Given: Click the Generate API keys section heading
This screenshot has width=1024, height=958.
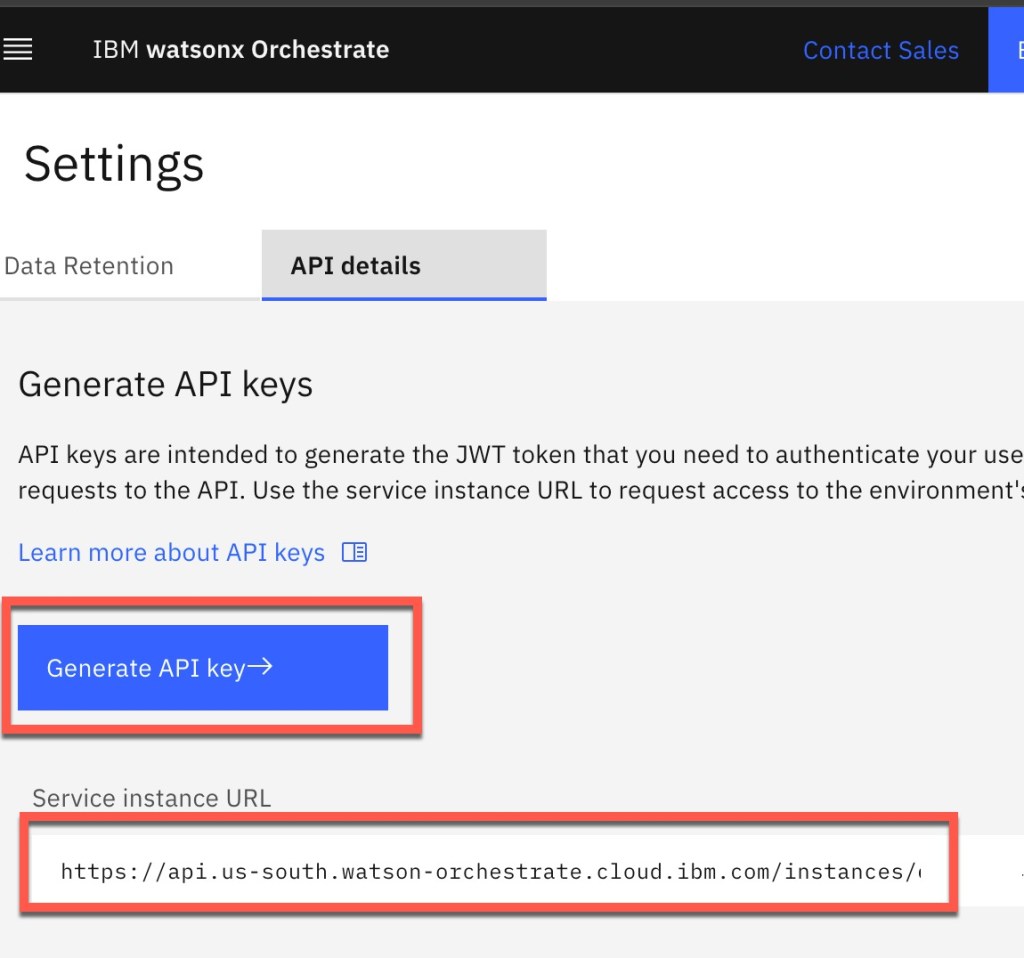Looking at the screenshot, I should (x=166, y=385).
